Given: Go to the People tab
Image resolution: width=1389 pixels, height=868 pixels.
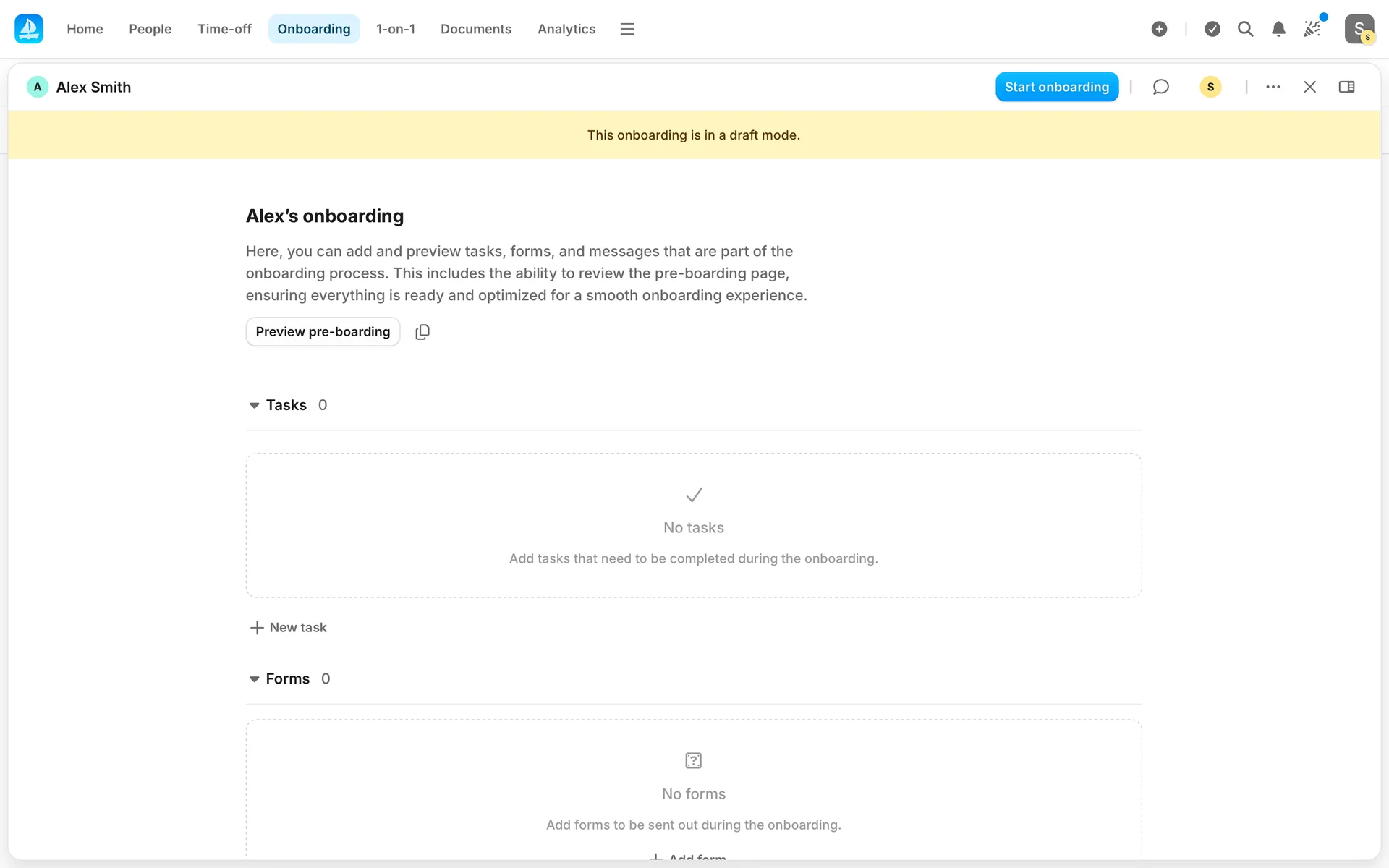Looking at the screenshot, I should [x=150, y=29].
